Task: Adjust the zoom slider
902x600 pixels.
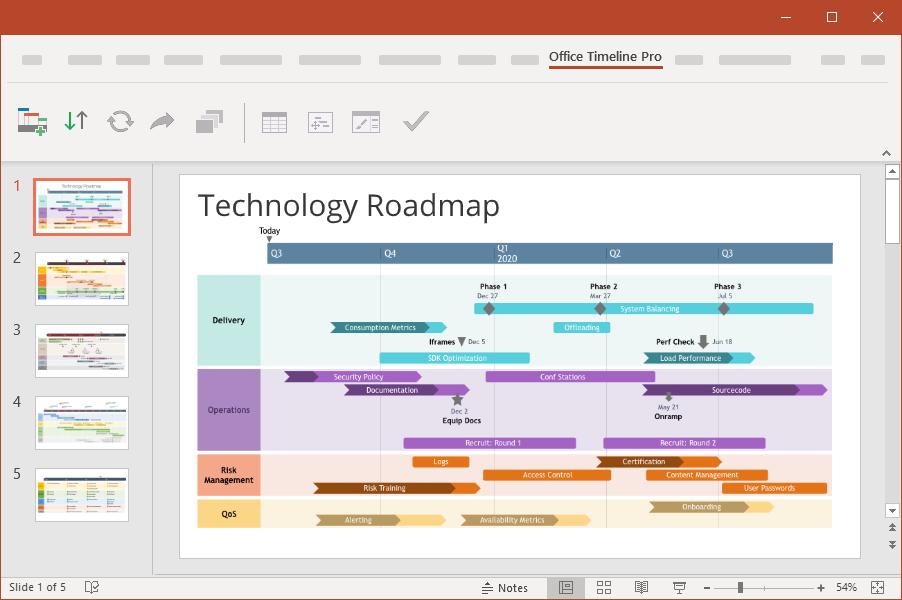Action: coord(740,587)
